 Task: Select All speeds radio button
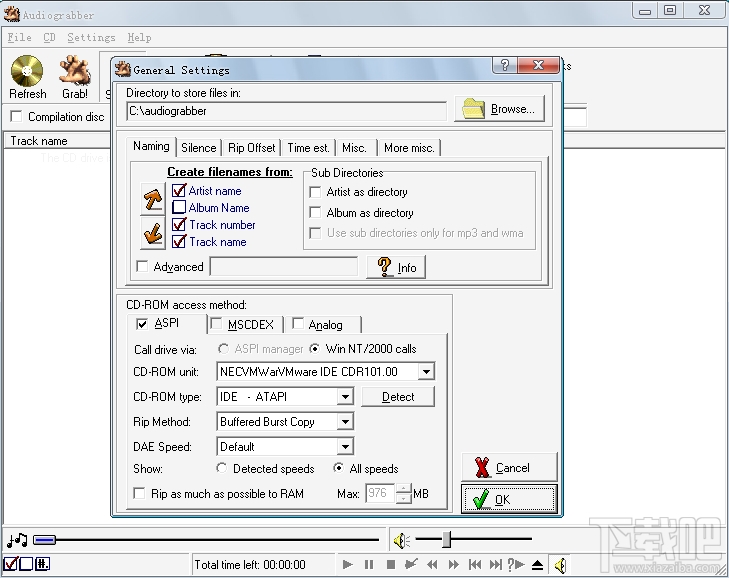pyautogui.click(x=338, y=468)
